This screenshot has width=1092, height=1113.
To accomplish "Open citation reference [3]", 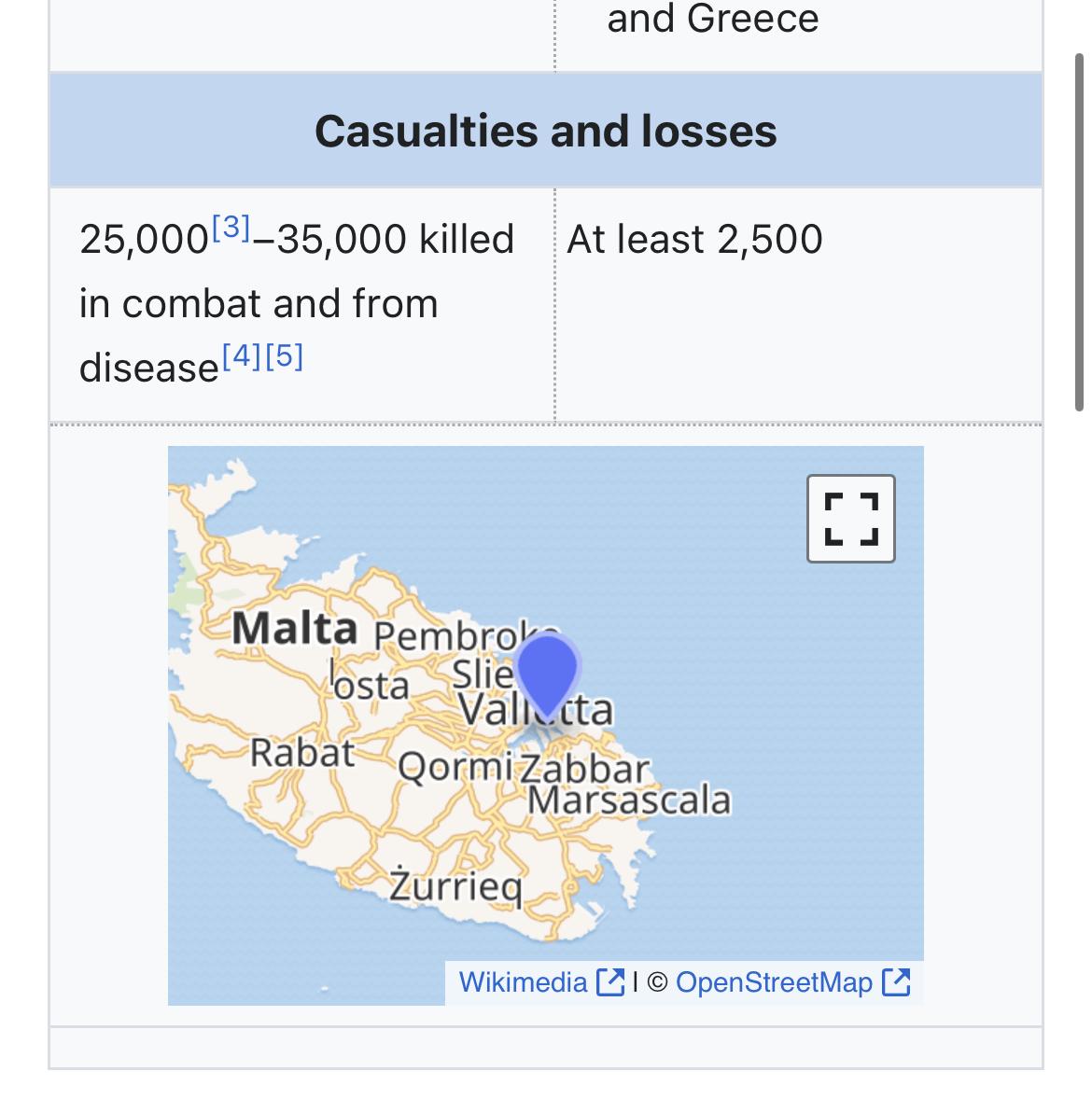I will point(231,227).
